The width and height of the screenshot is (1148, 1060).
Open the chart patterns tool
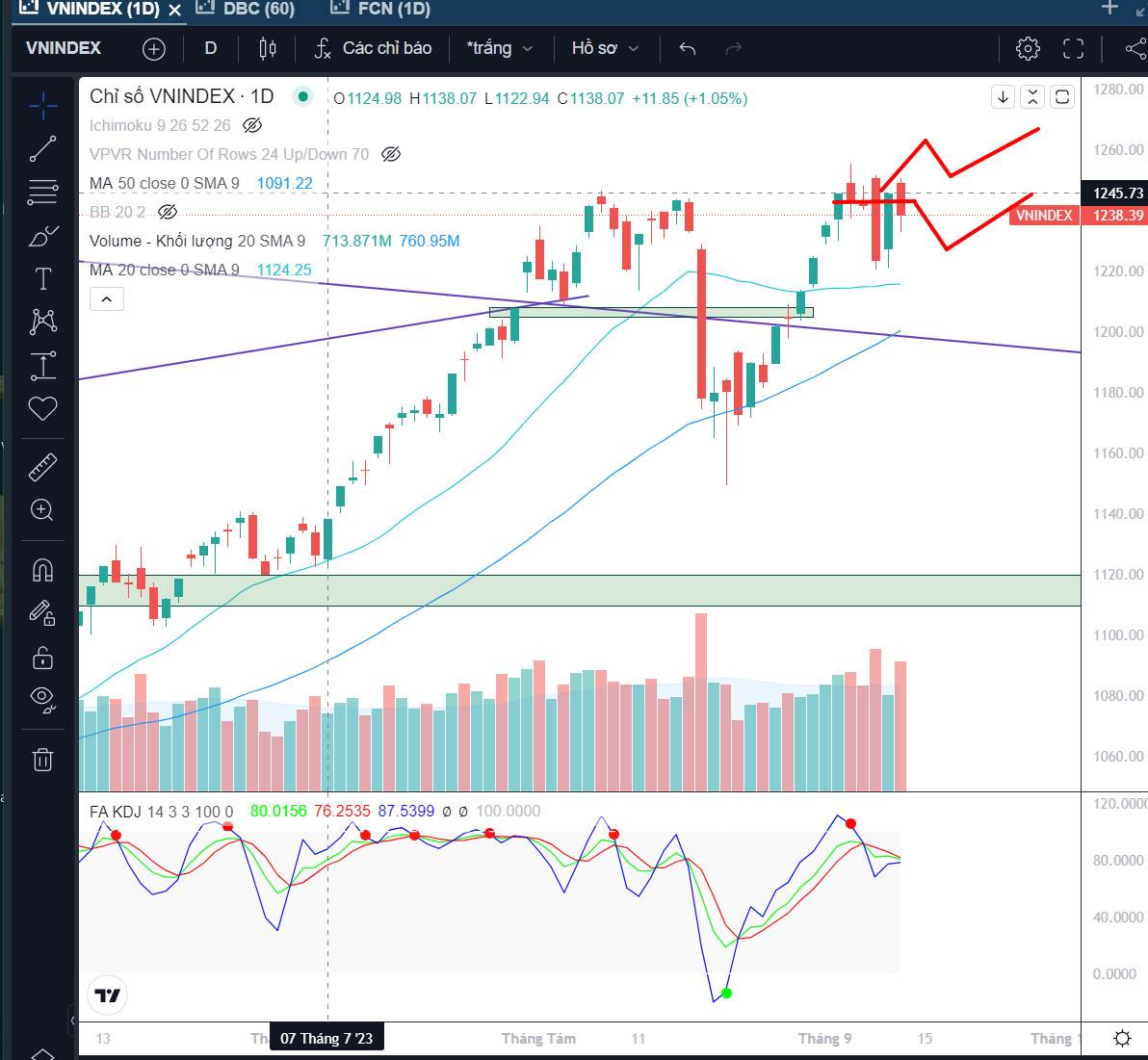click(x=42, y=322)
